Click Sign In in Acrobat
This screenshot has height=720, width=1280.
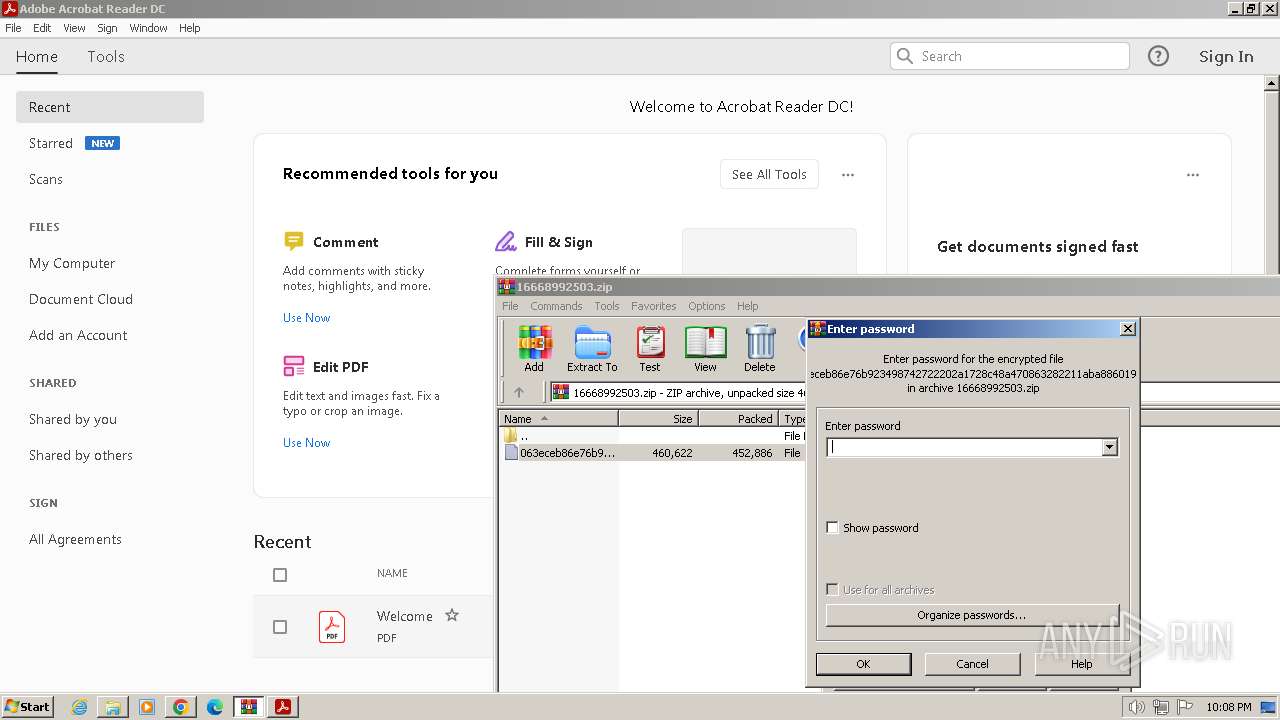point(1226,56)
